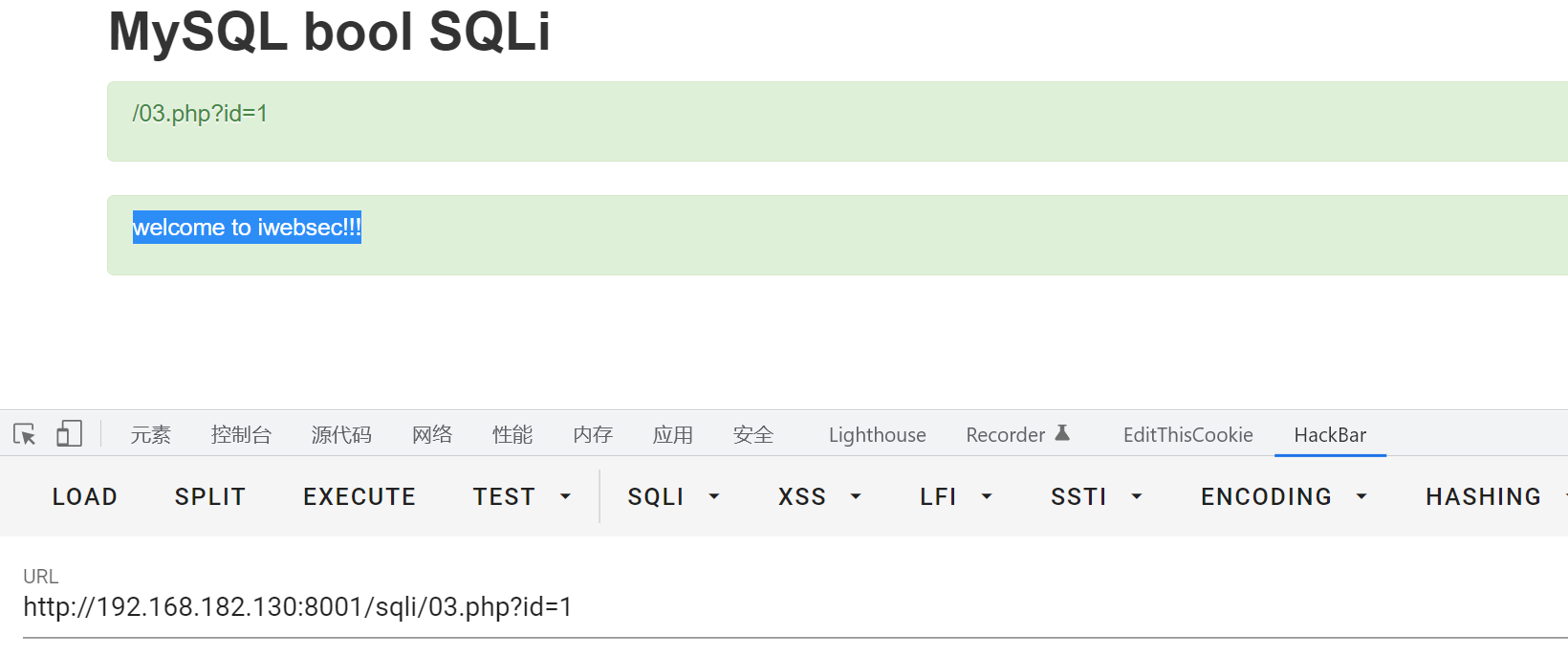The image size is (1568, 657).
Task: Open the SSTI dropdown
Action: click(x=1094, y=496)
